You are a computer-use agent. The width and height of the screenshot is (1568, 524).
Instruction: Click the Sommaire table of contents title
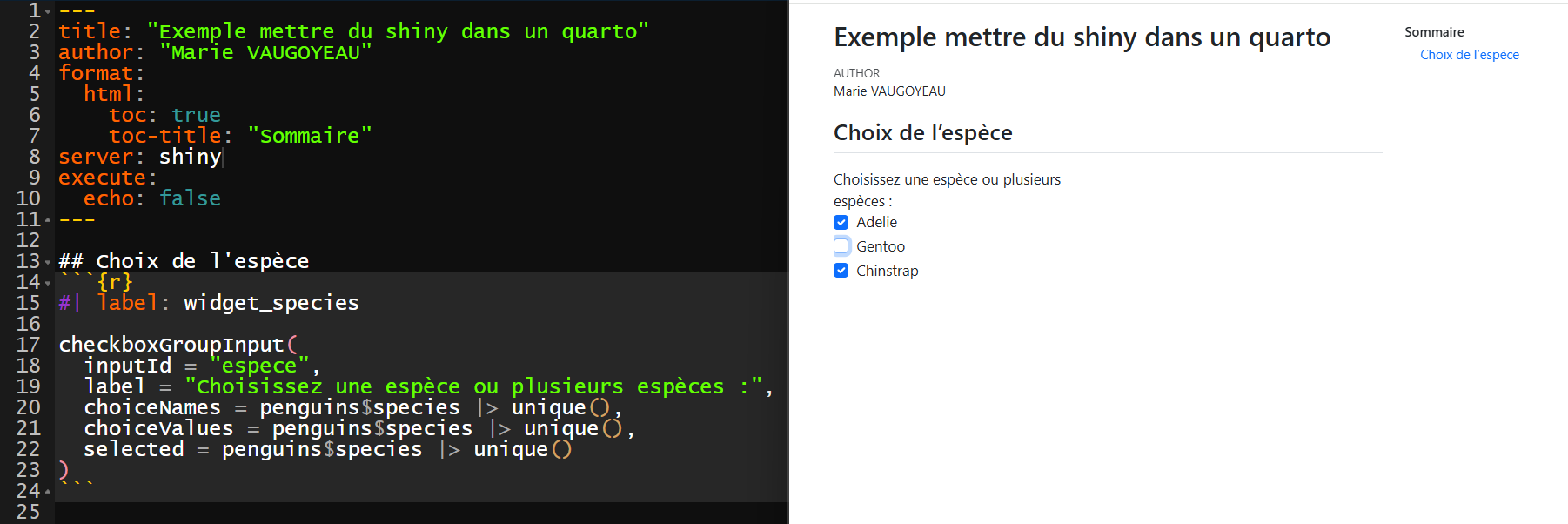[1434, 32]
